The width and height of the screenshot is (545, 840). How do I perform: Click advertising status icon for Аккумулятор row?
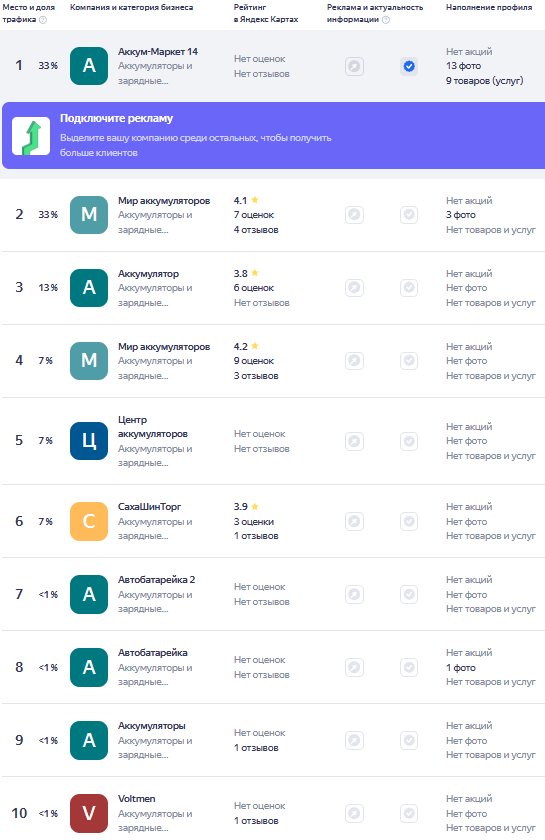[x=354, y=288]
